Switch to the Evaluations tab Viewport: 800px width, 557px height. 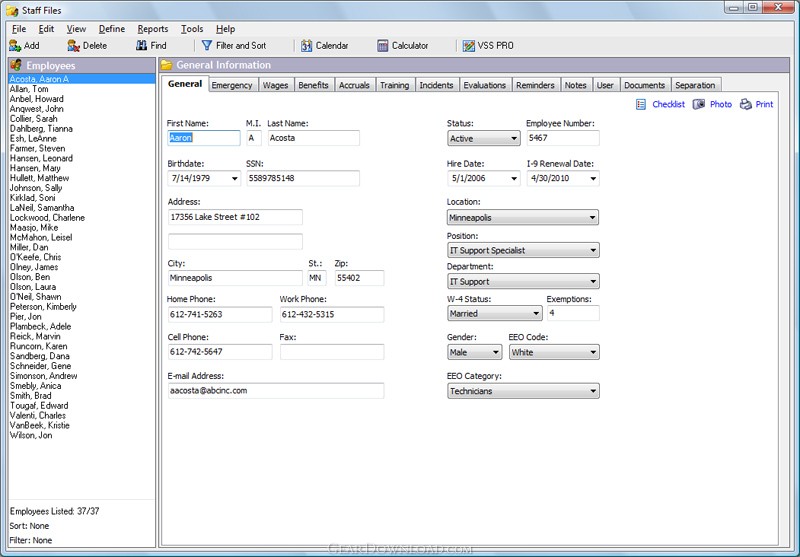(x=485, y=85)
